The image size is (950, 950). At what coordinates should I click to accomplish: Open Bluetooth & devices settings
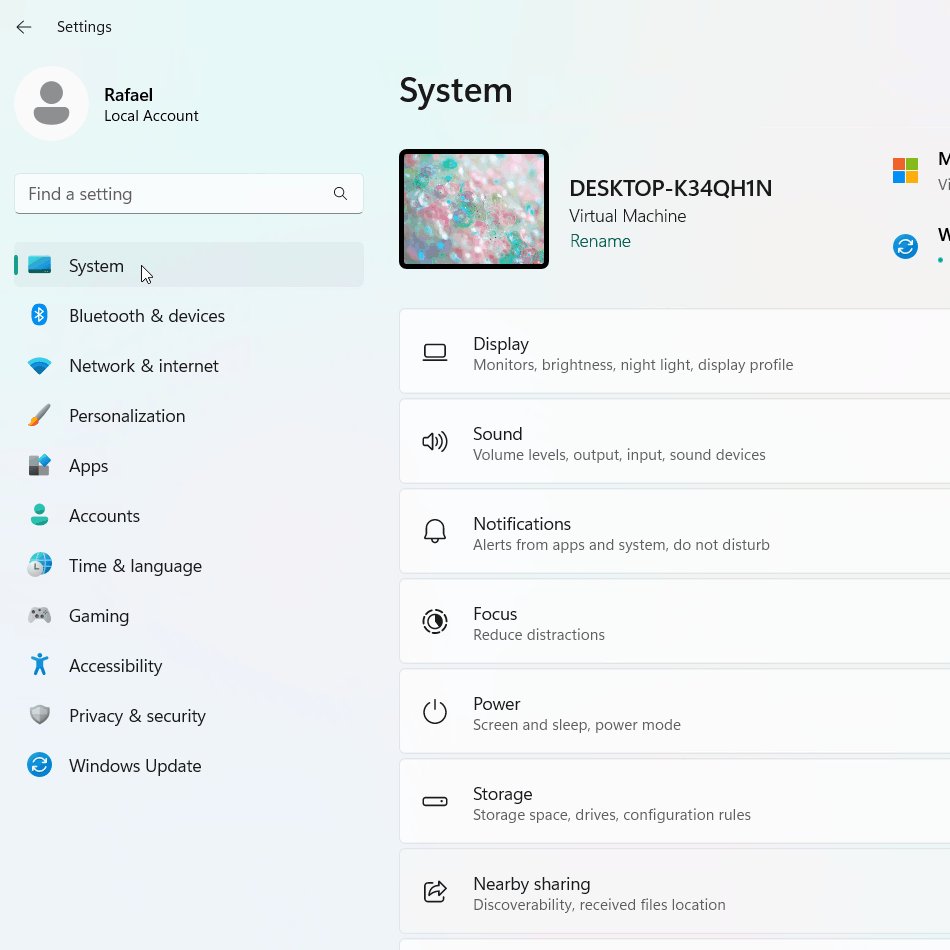(x=189, y=315)
